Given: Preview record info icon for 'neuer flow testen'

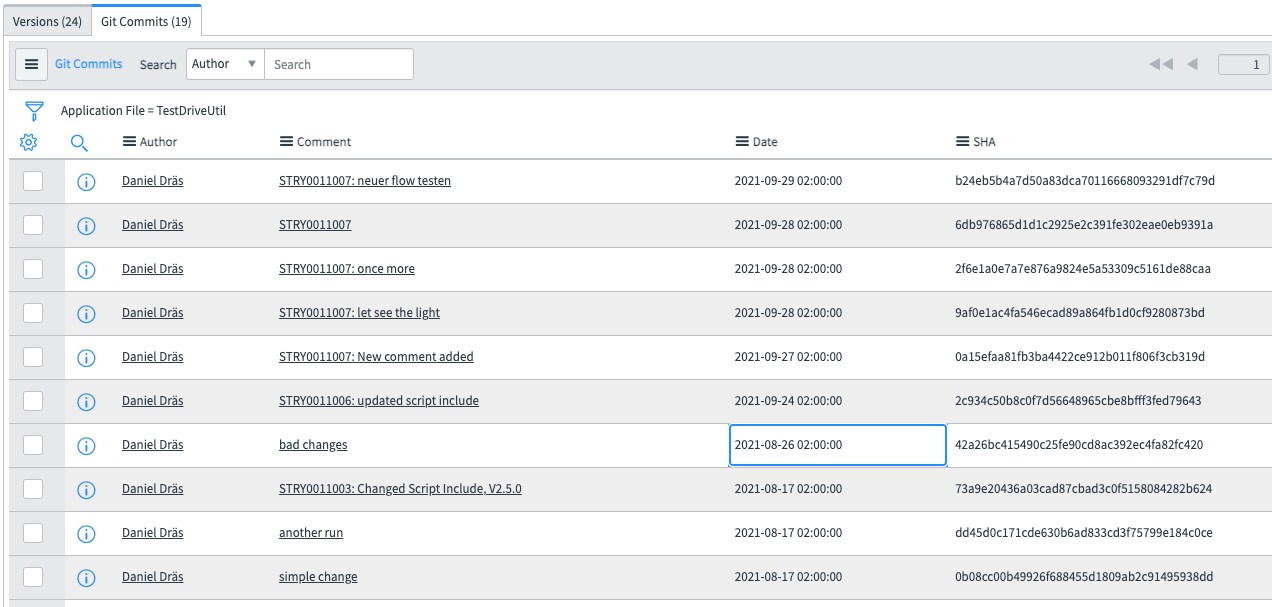Looking at the screenshot, I should [86, 182].
